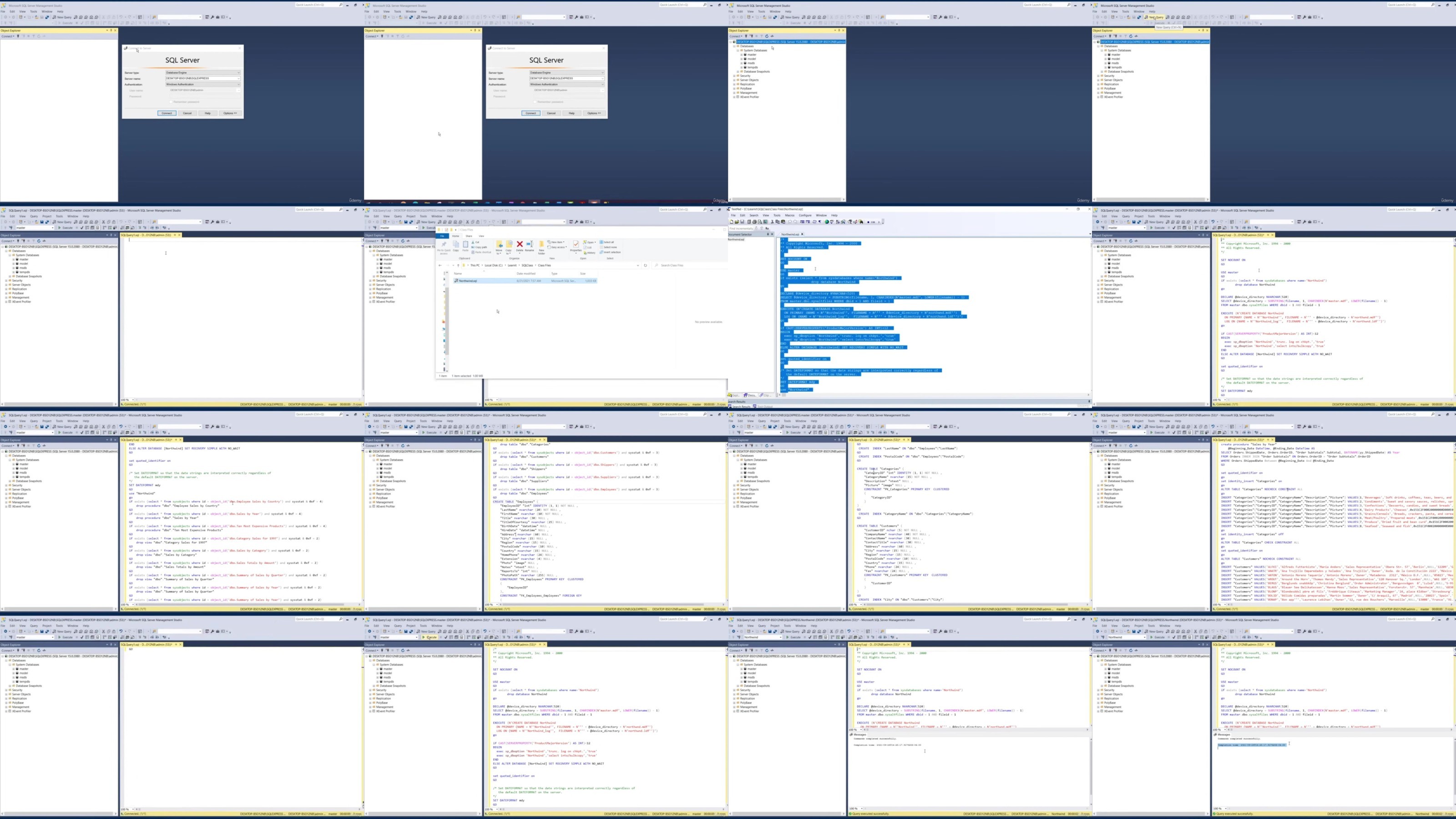The height and width of the screenshot is (819, 1456).
Task: Click Copy path in File Explorer's Clipboard group
Action: 479,248
